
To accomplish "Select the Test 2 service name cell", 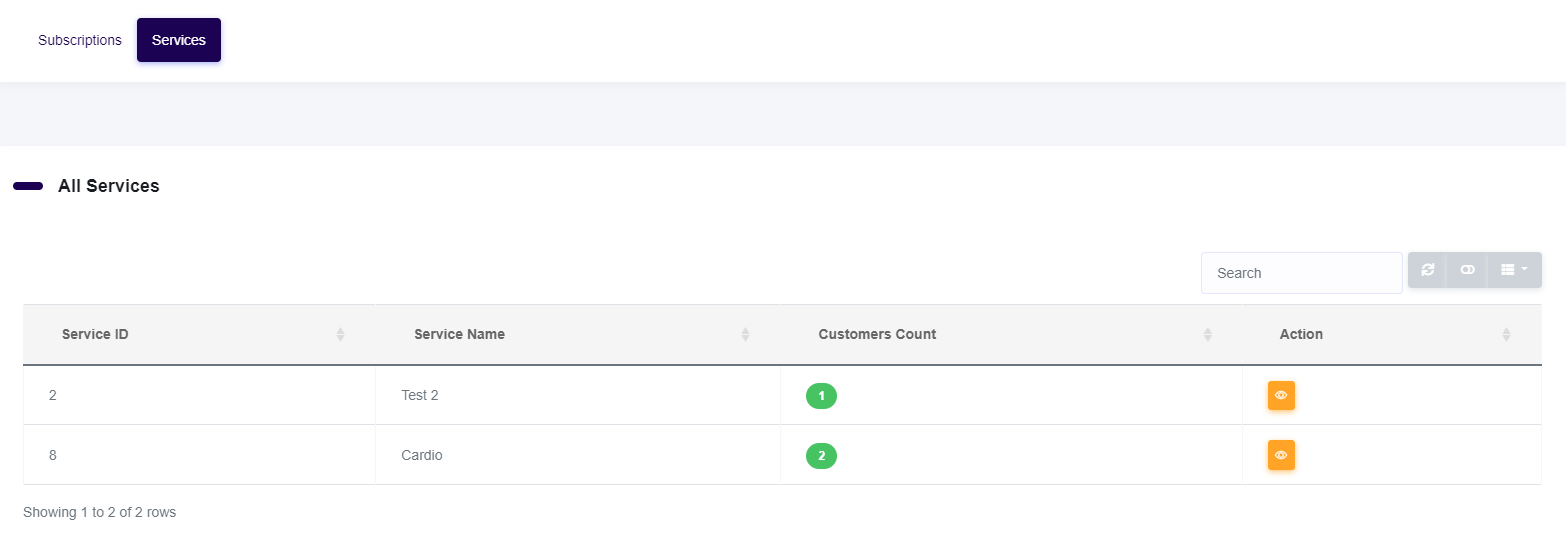I will pos(420,395).
